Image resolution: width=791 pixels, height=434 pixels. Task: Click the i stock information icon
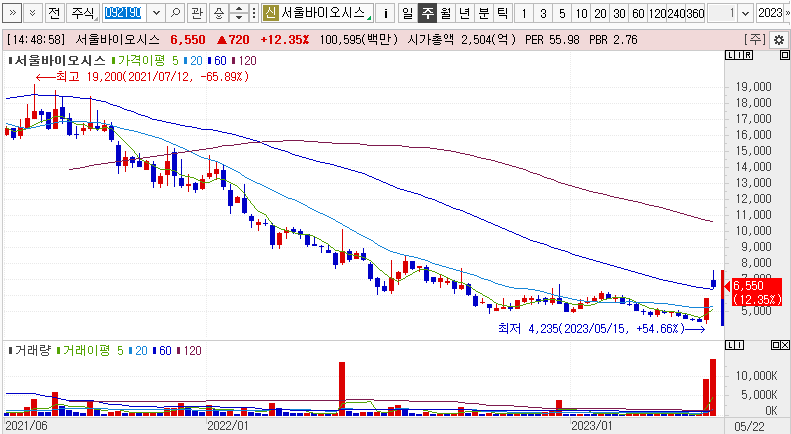pyautogui.click(x=385, y=13)
